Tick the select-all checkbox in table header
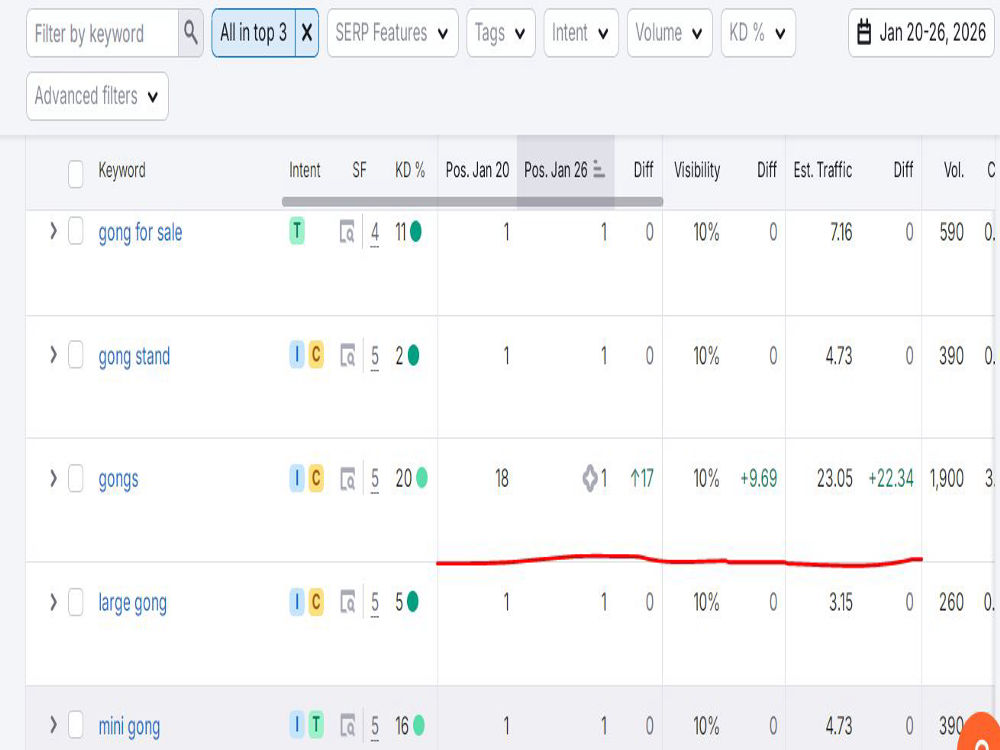 point(75,174)
